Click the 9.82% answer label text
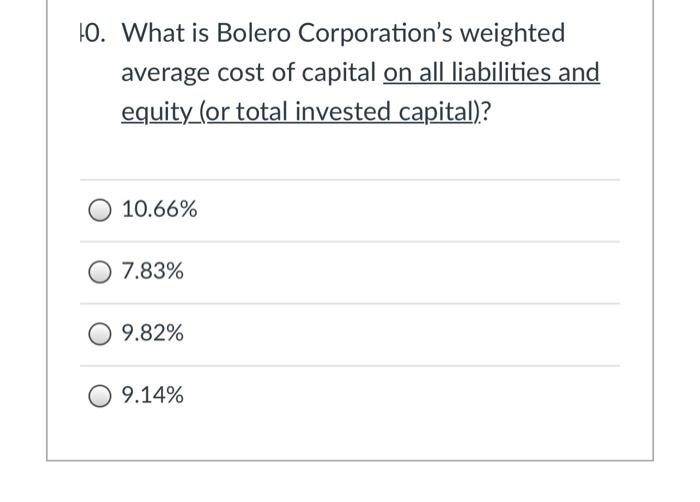The height and width of the screenshot is (502, 700). [x=153, y=333]
